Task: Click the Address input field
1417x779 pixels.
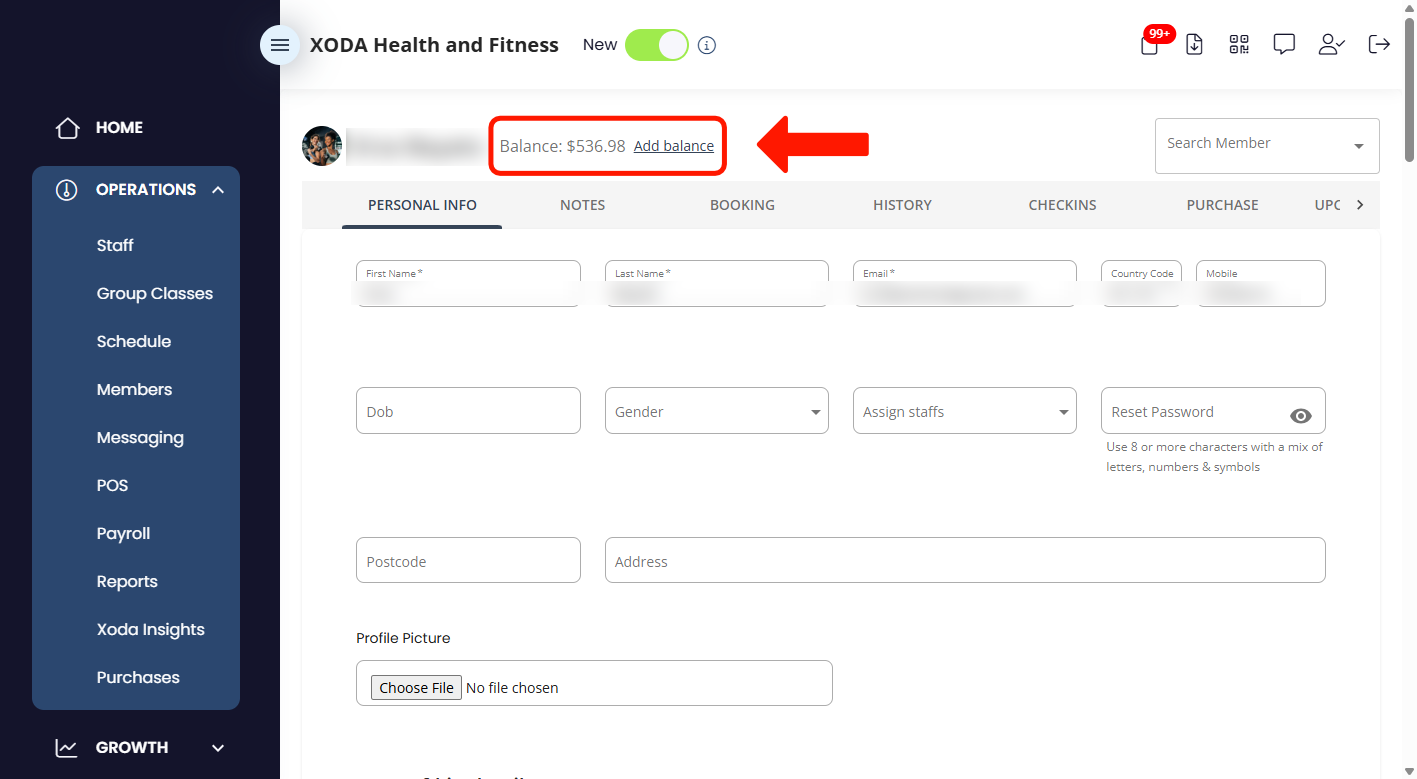Action: (x=965, y=560)
